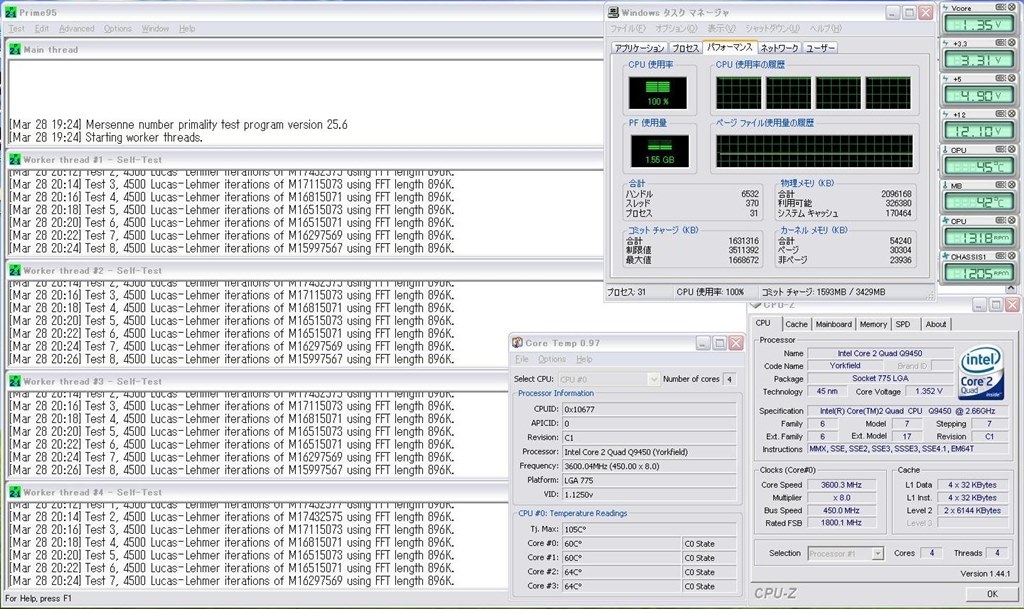Close the 1318 RPM CPU fan gadget via X icon
Viewport: 1024px width, 609px height.
(x=1011, y=220)
